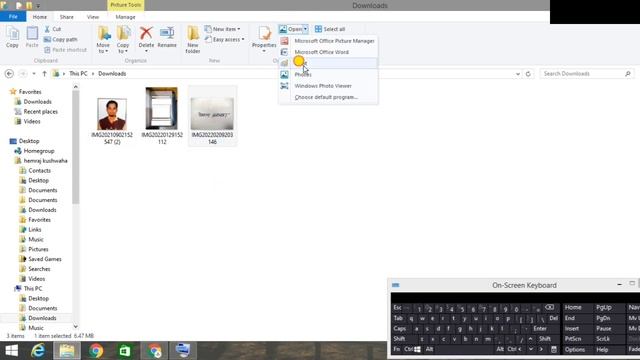Open dropdown arrow under Delete
Viewport: 640px width, 360px height.
(146, 51)
